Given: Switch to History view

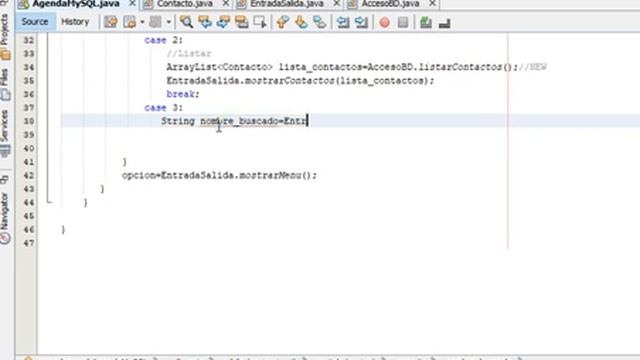Looking at the screenshot, I should 75,22.
